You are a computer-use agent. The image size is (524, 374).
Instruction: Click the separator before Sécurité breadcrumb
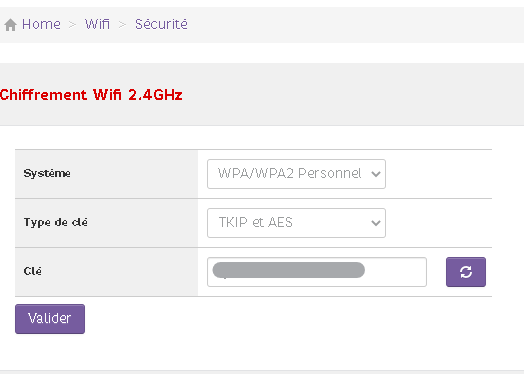(122, 24)
